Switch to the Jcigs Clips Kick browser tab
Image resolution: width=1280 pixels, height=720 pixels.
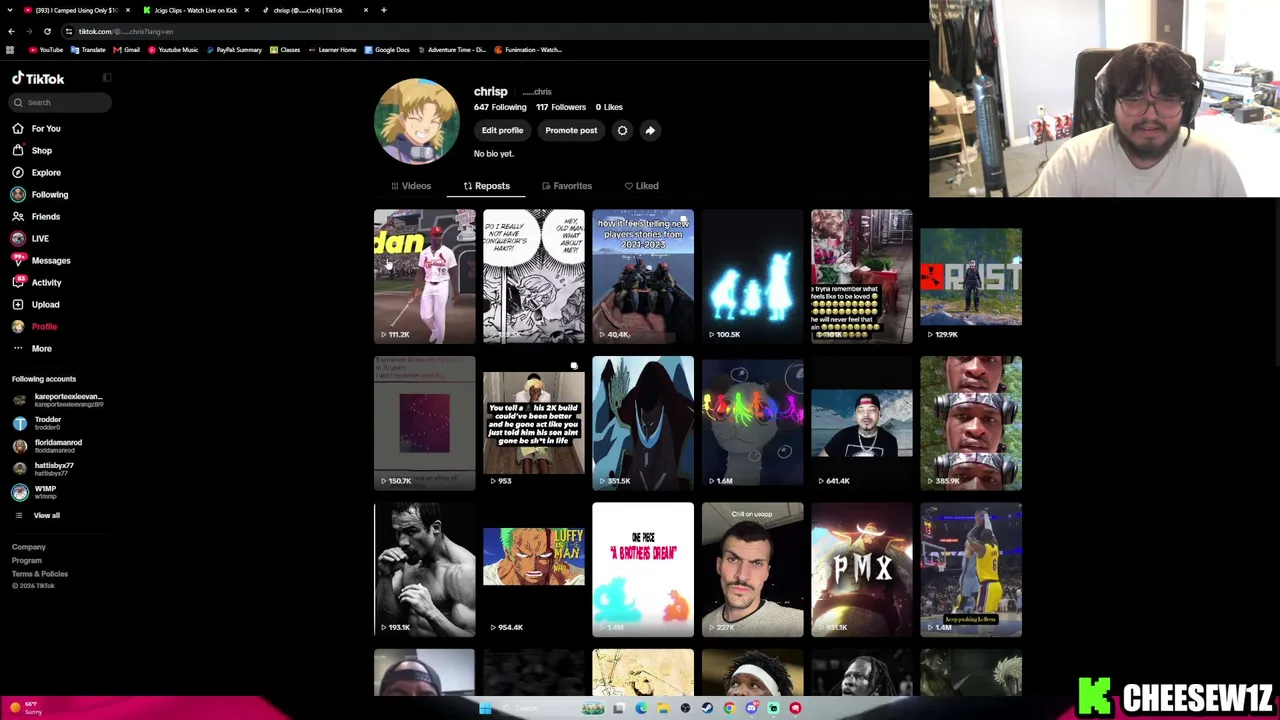coord(195,10)
